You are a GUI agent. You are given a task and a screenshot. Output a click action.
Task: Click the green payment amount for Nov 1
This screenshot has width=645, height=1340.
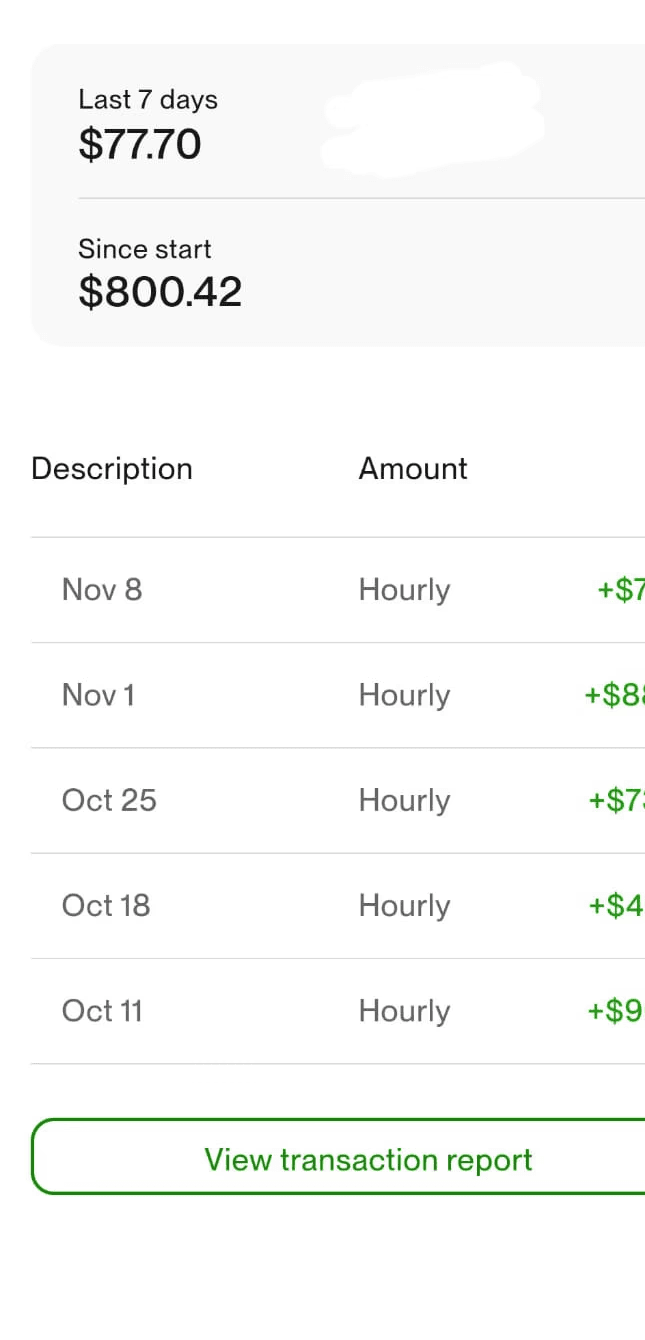[615, 695]
